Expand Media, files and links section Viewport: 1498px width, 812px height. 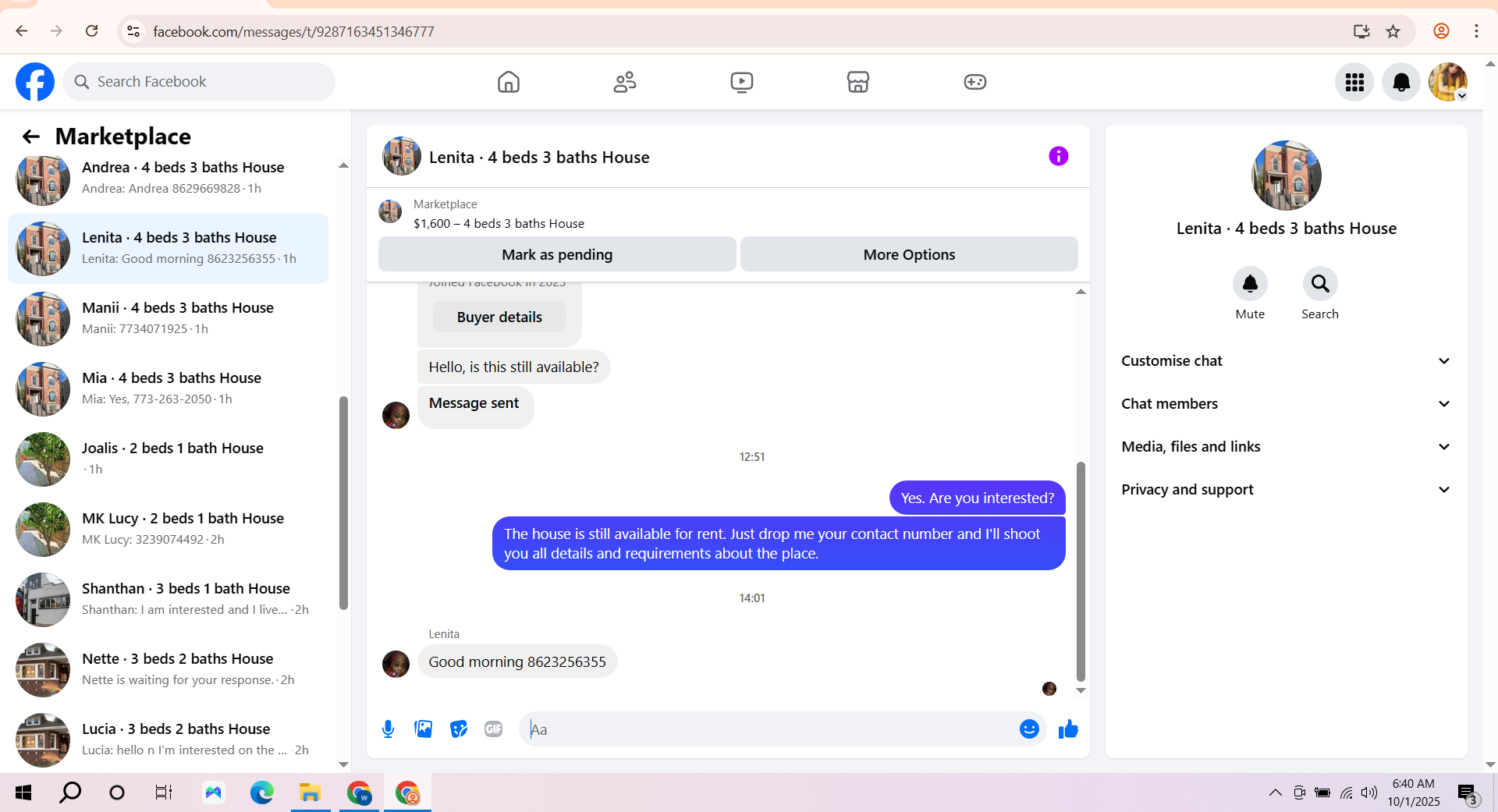(1286, 447)
